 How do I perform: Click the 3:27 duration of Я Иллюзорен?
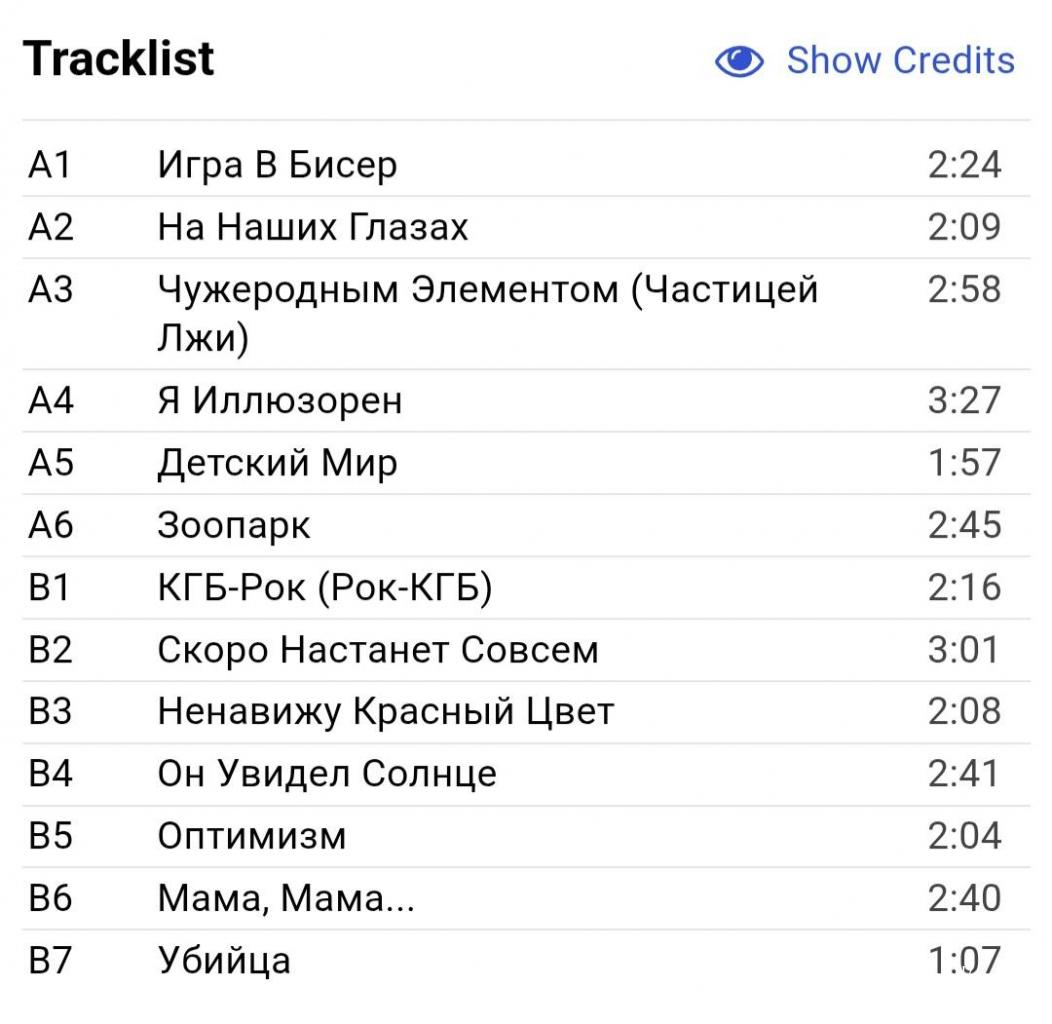(x=964, y=400)
